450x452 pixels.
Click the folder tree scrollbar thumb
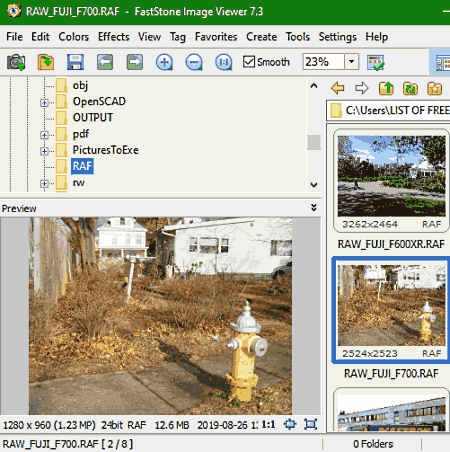pyautogui.click(x=314, y=142)
